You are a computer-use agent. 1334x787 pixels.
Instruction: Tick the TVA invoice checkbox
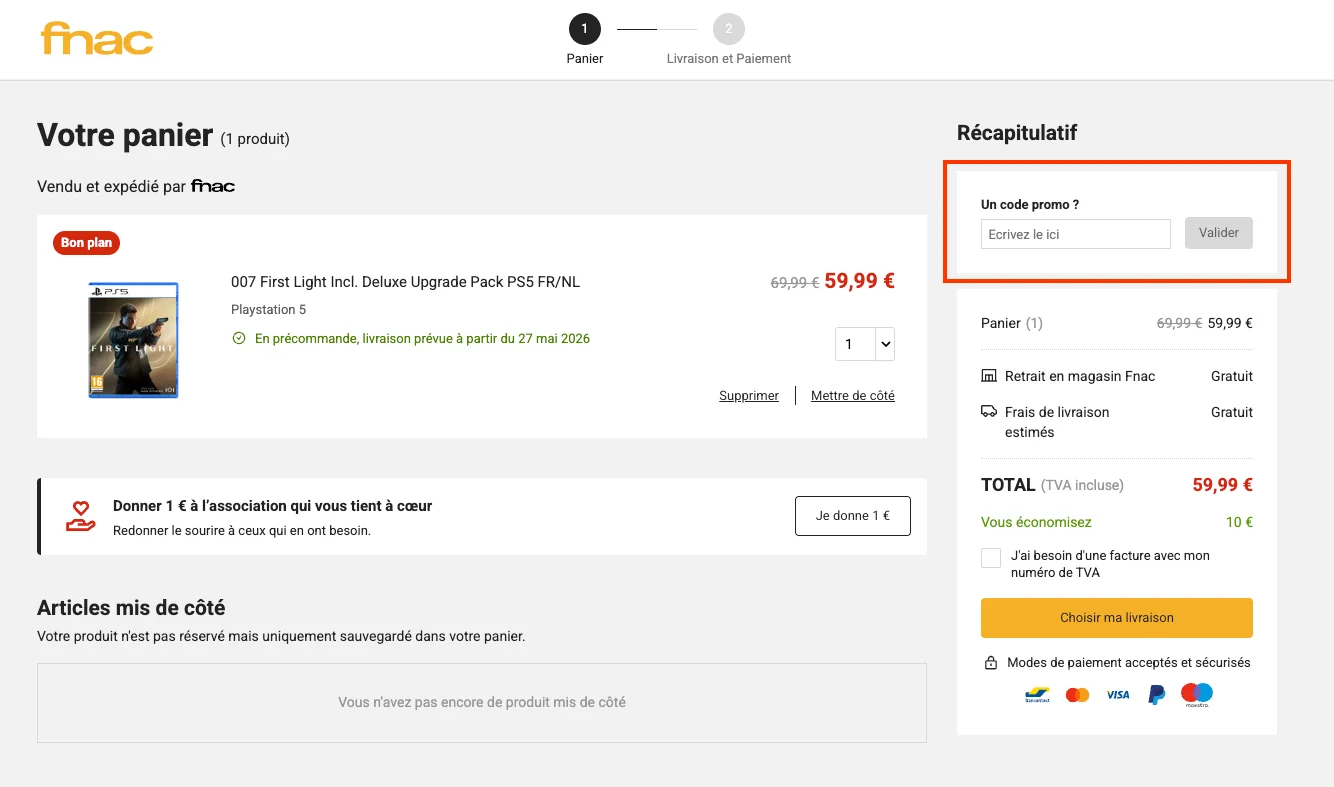991,558
